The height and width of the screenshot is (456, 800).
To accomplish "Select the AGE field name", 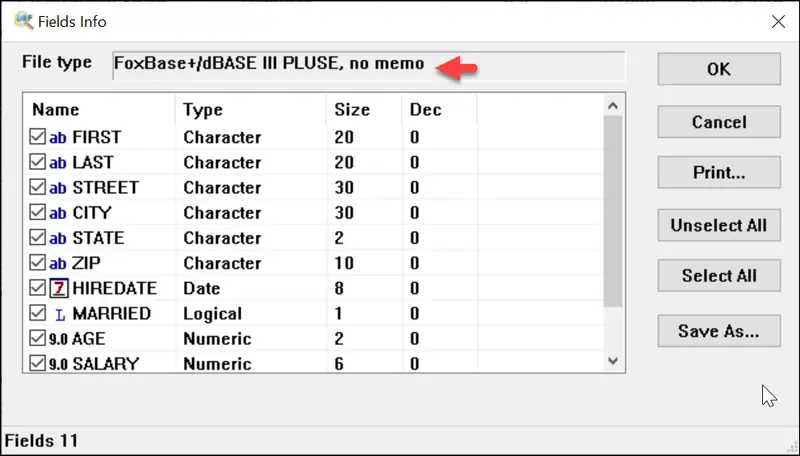I will [89, 339].
